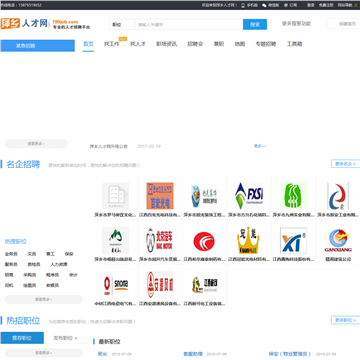Click 更多>> beside the announcement
360x360 pixels.
(260, 146)
